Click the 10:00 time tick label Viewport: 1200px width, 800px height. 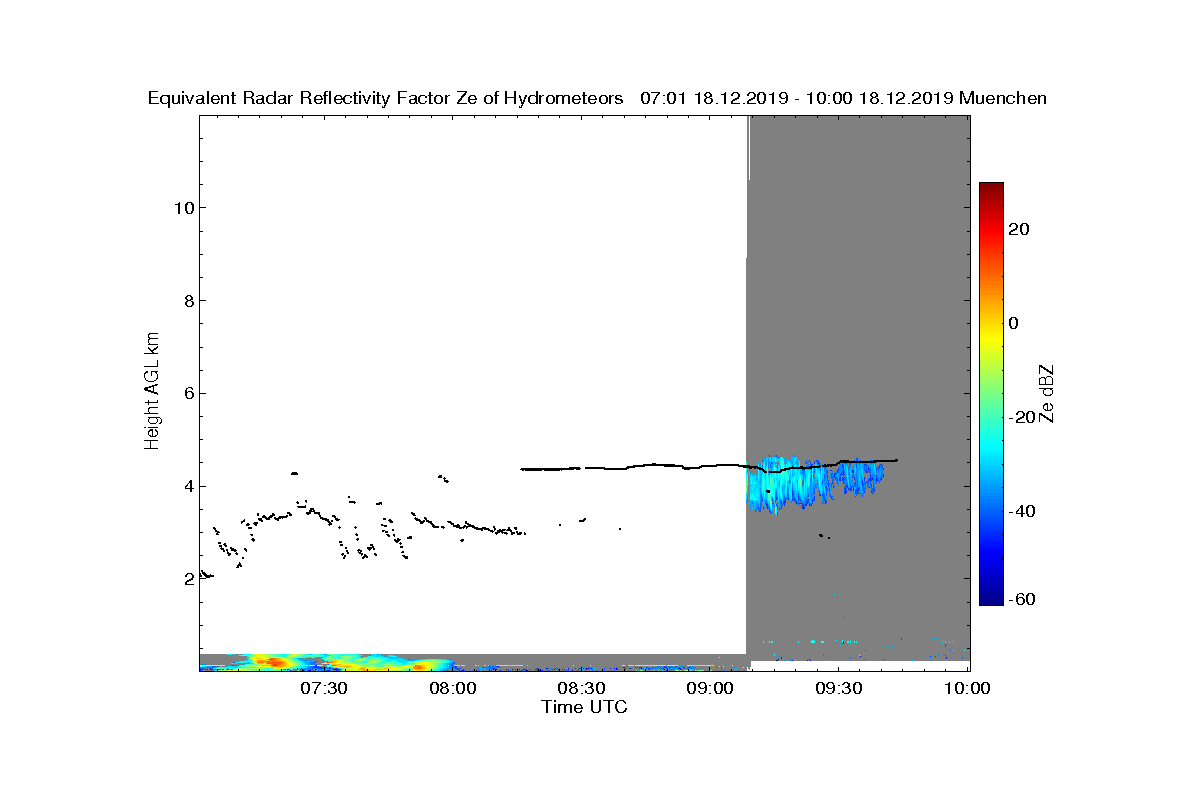click(968, 688)
